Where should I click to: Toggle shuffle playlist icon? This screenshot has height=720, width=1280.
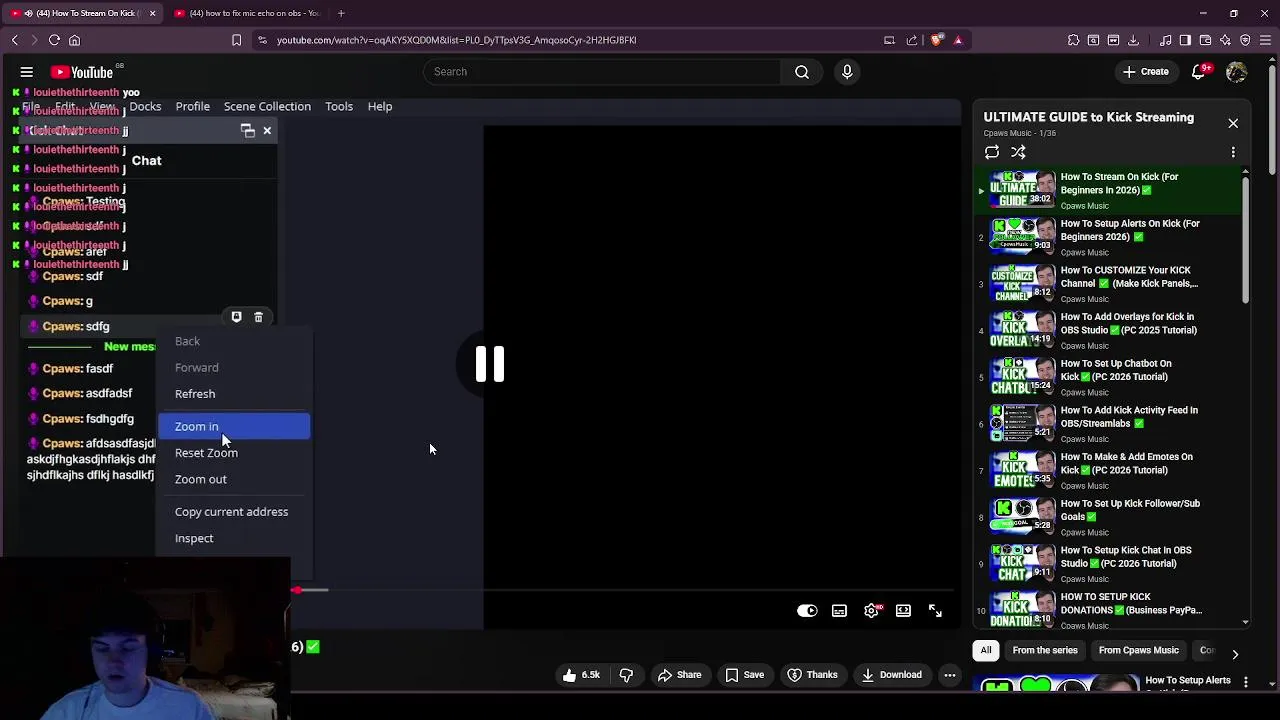(x=1018, y=152)
